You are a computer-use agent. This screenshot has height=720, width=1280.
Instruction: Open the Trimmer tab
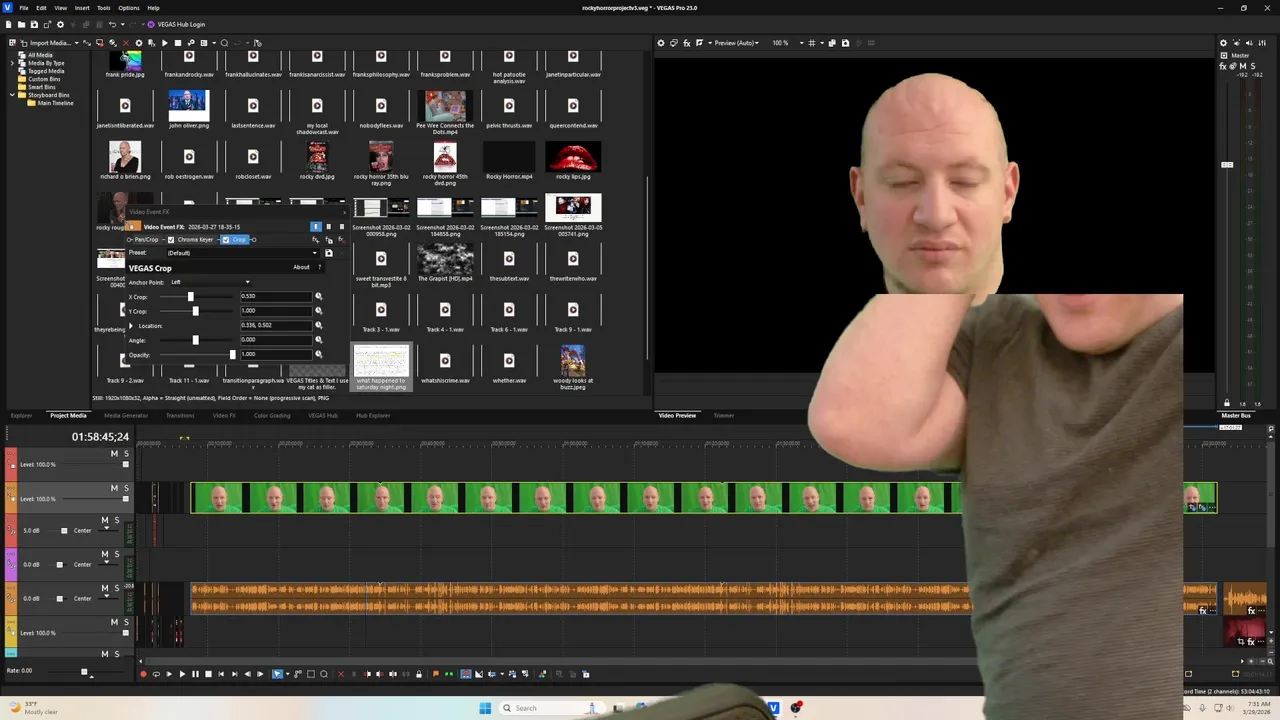724,415
